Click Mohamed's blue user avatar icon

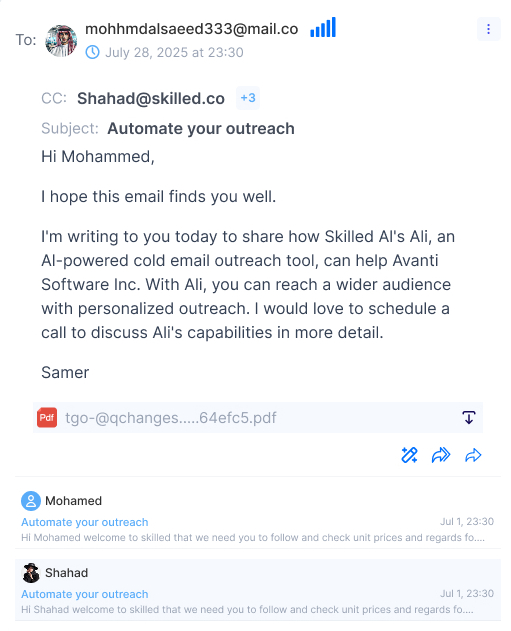click(31, 501)
